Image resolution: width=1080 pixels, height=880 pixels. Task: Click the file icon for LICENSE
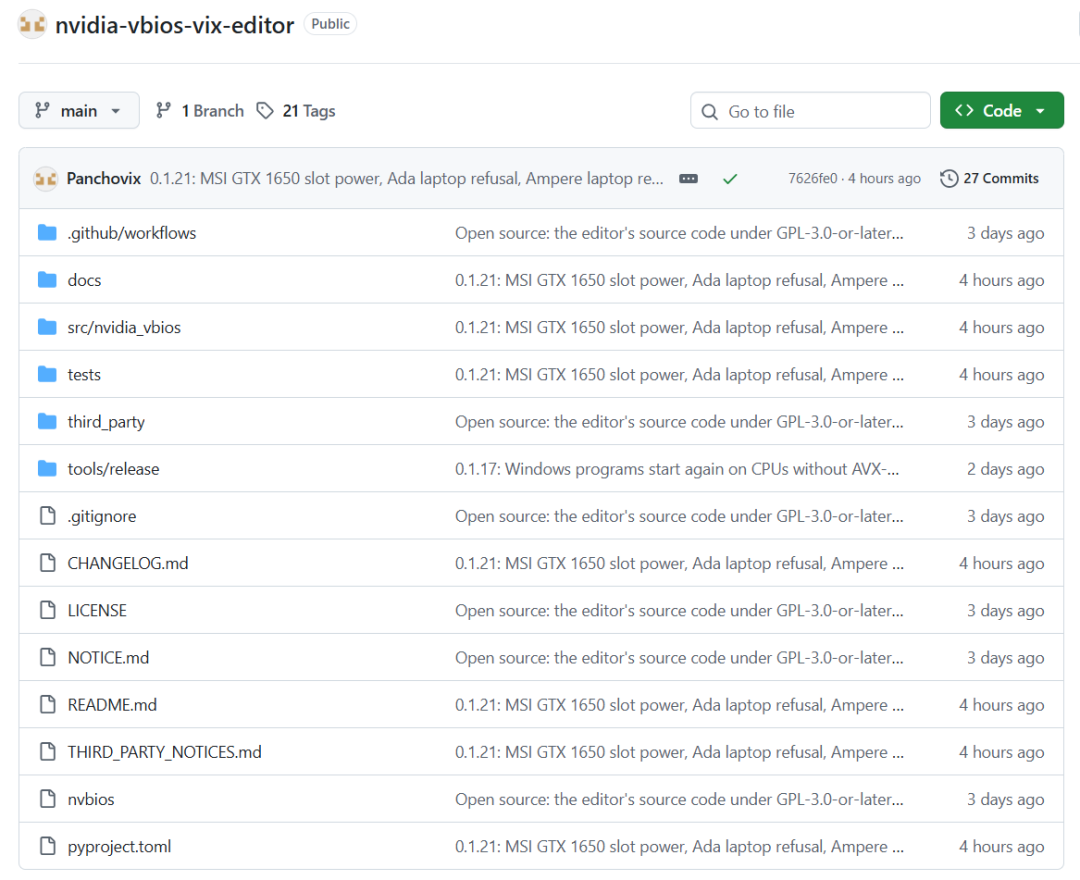48,610
